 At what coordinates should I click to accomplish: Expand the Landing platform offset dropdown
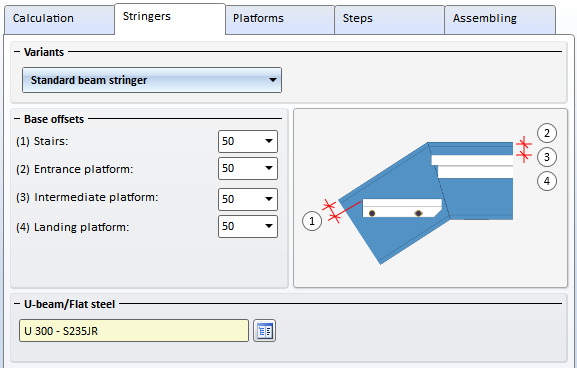tap(269, 226)
